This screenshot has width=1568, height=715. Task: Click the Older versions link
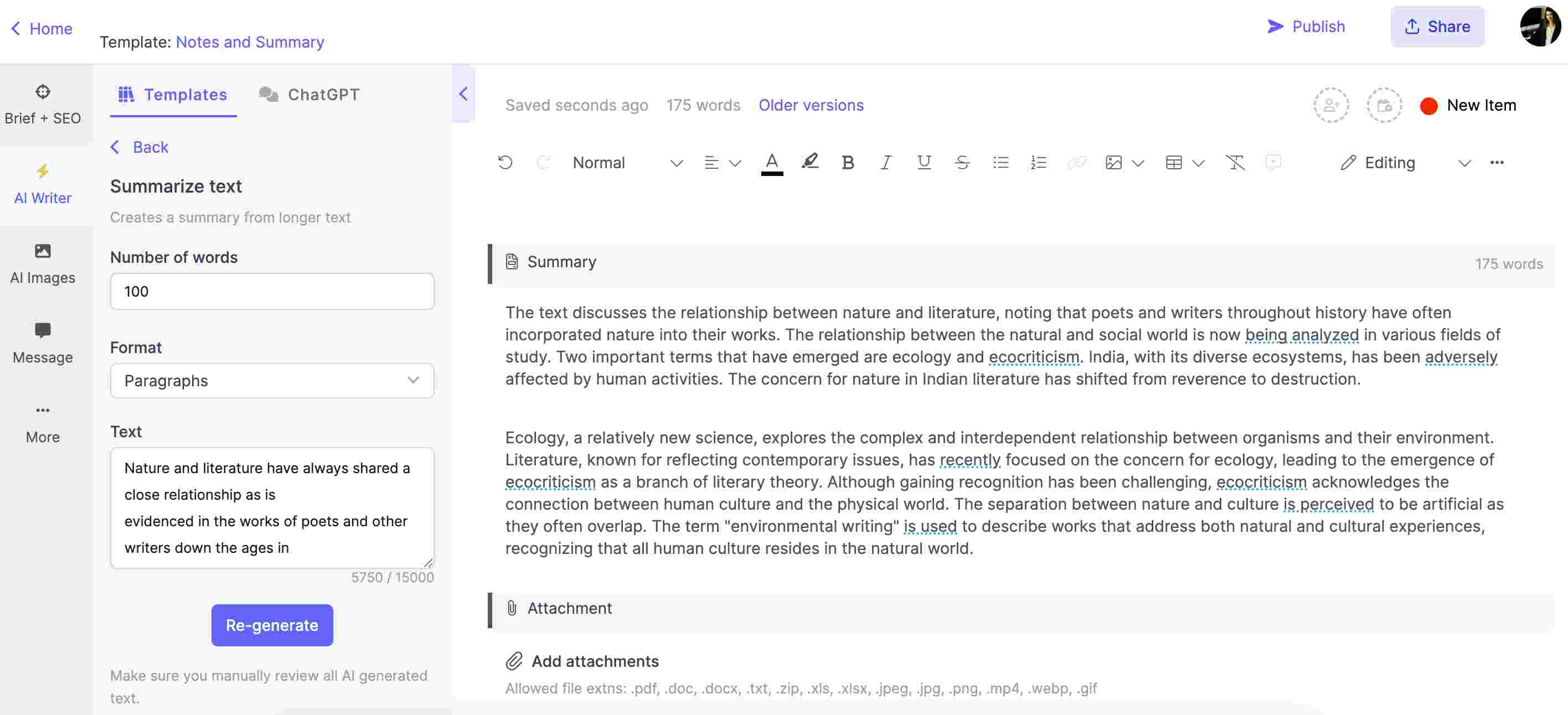(x=810, y=104)
